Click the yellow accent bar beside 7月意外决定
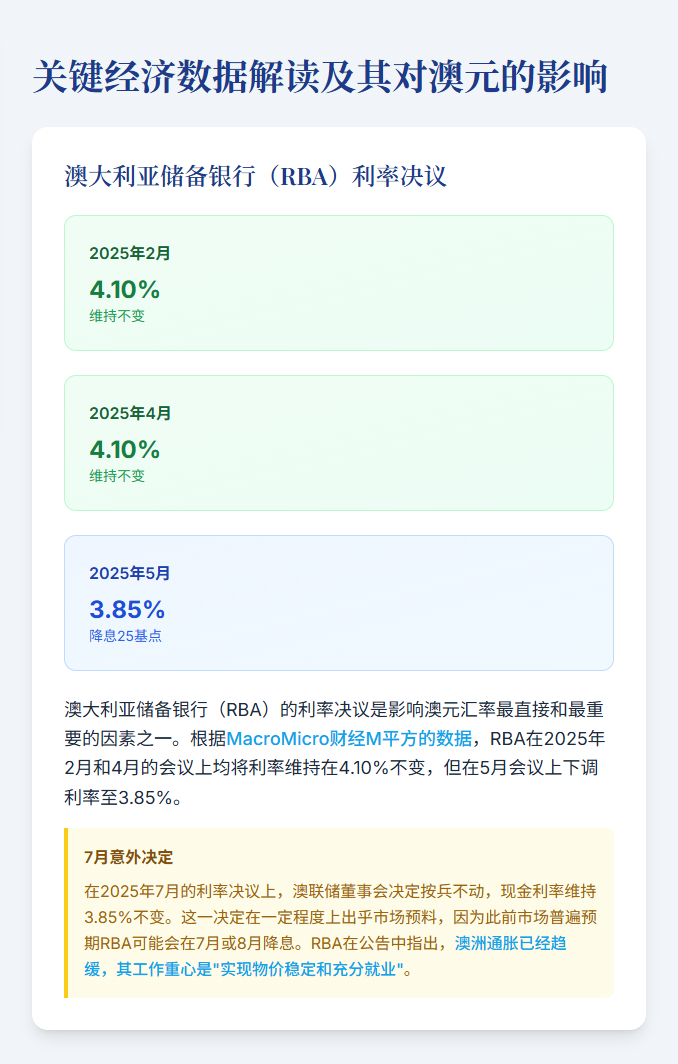678x1064 pixels. click(x=66, y=912)
